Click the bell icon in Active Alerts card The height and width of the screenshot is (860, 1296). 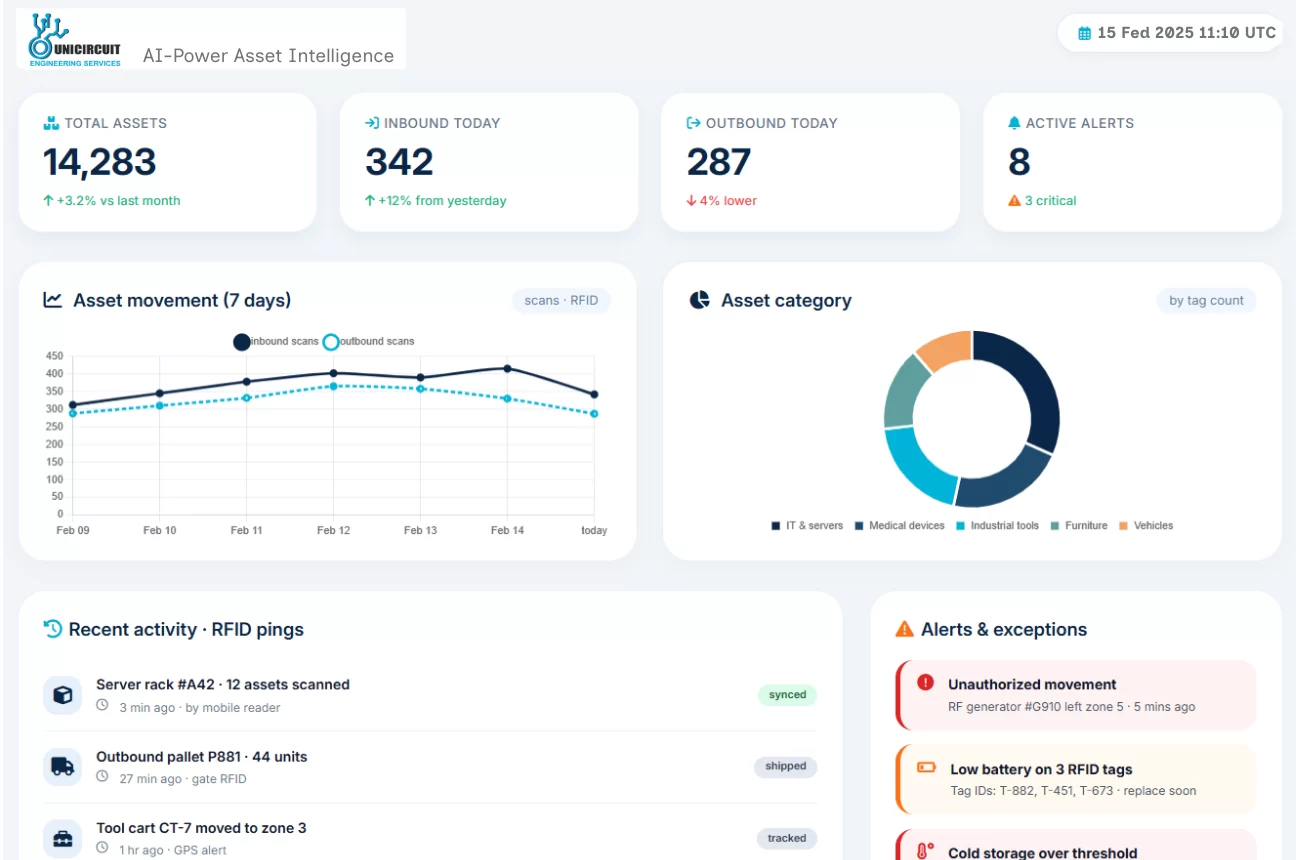(1014, 123)
